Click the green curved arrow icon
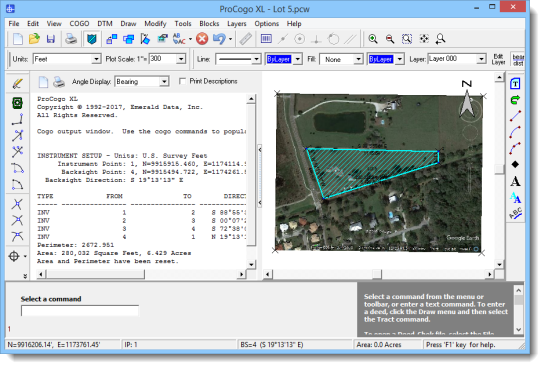Screen dimensions: 545x369 515,100
